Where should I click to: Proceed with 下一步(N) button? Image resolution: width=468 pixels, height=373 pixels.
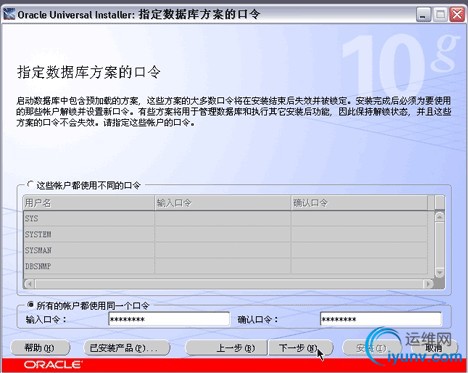tap(300, 348)
